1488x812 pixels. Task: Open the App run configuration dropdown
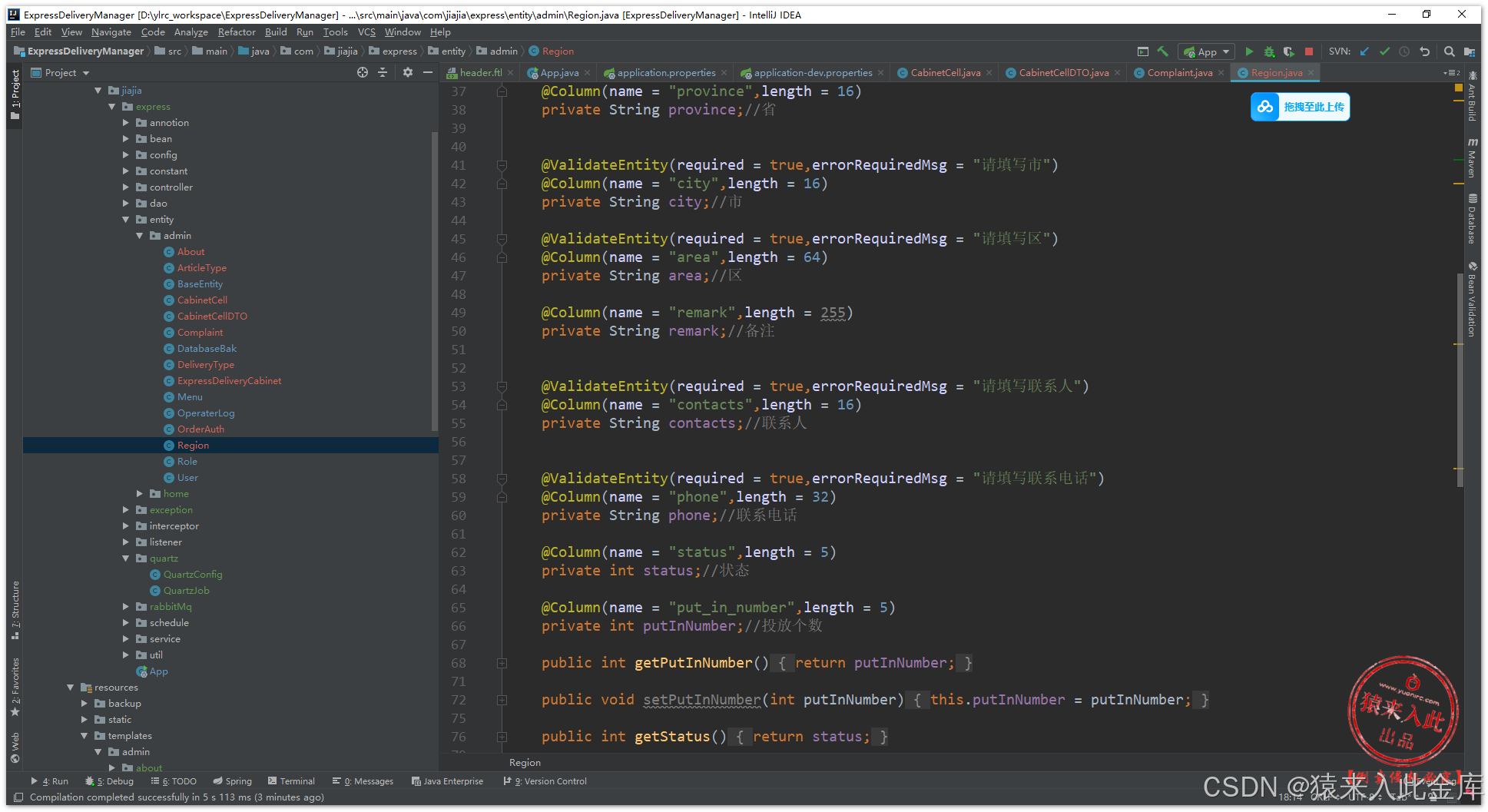(x=1206, y=51)
